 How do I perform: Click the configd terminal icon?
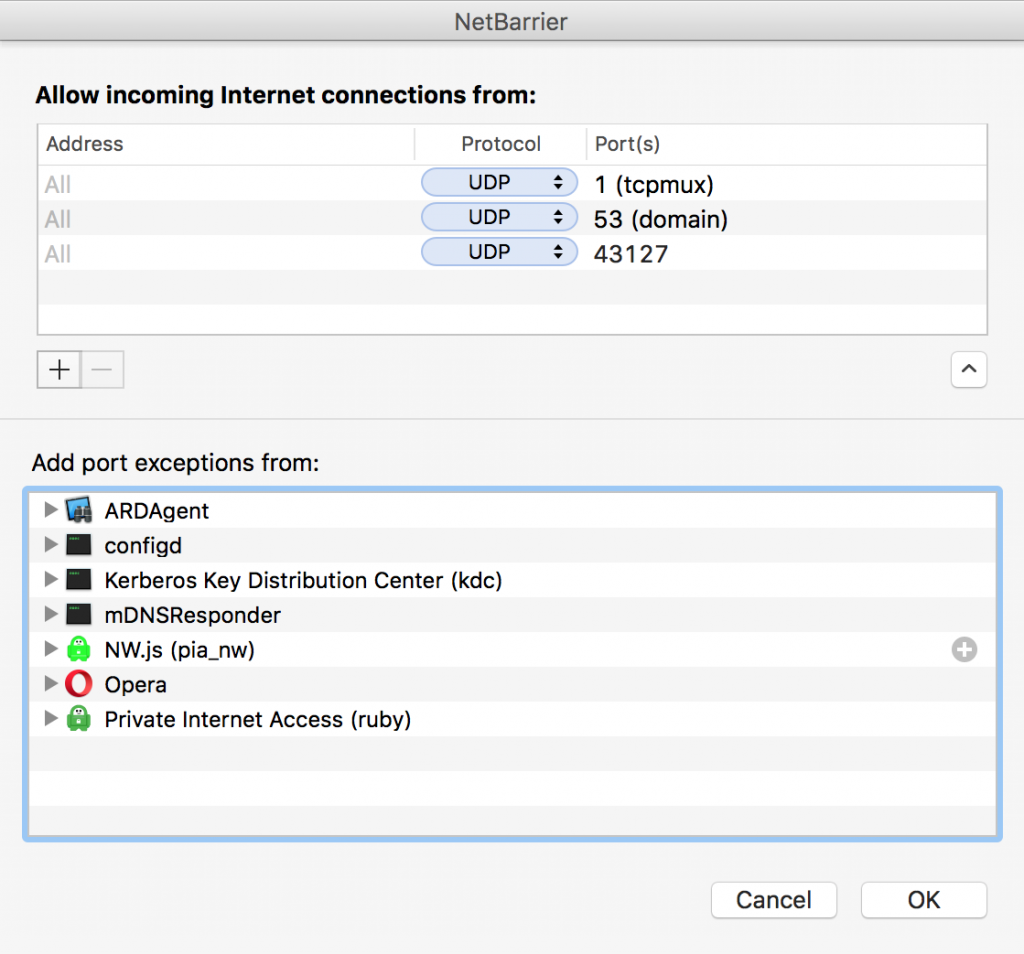click(x=78, y=545)
